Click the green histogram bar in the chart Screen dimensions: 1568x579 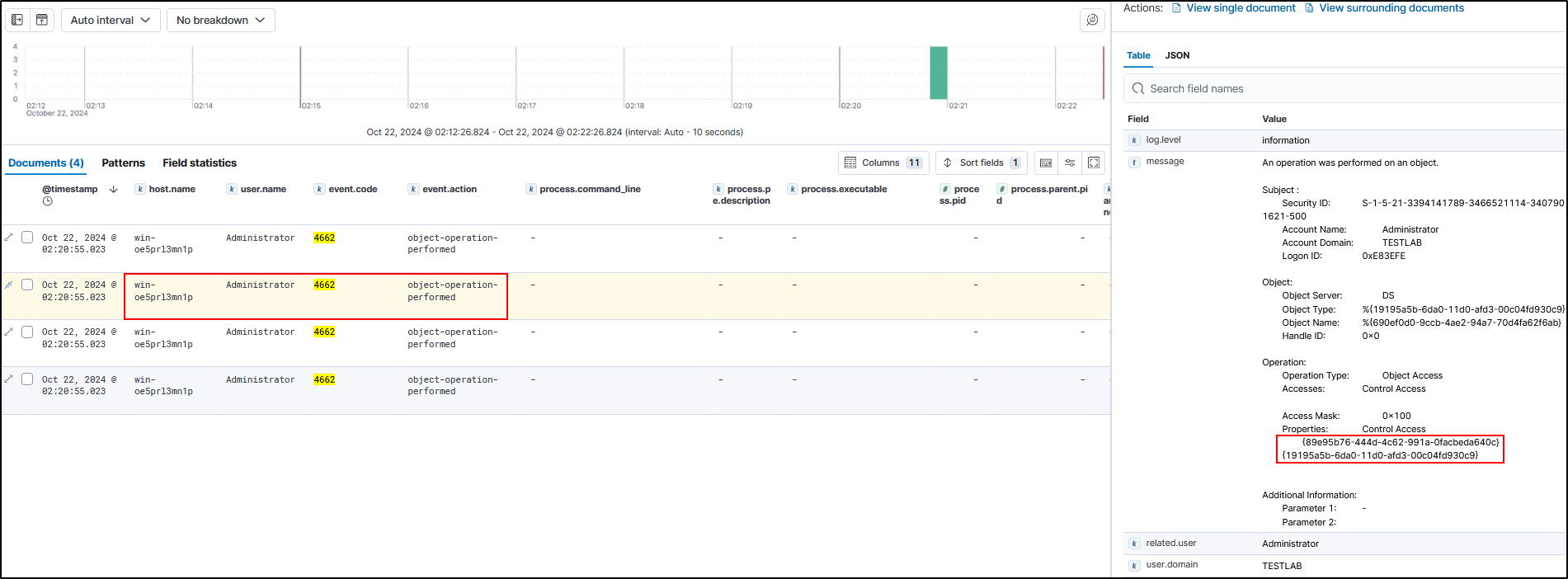click(x=938, y=73)
